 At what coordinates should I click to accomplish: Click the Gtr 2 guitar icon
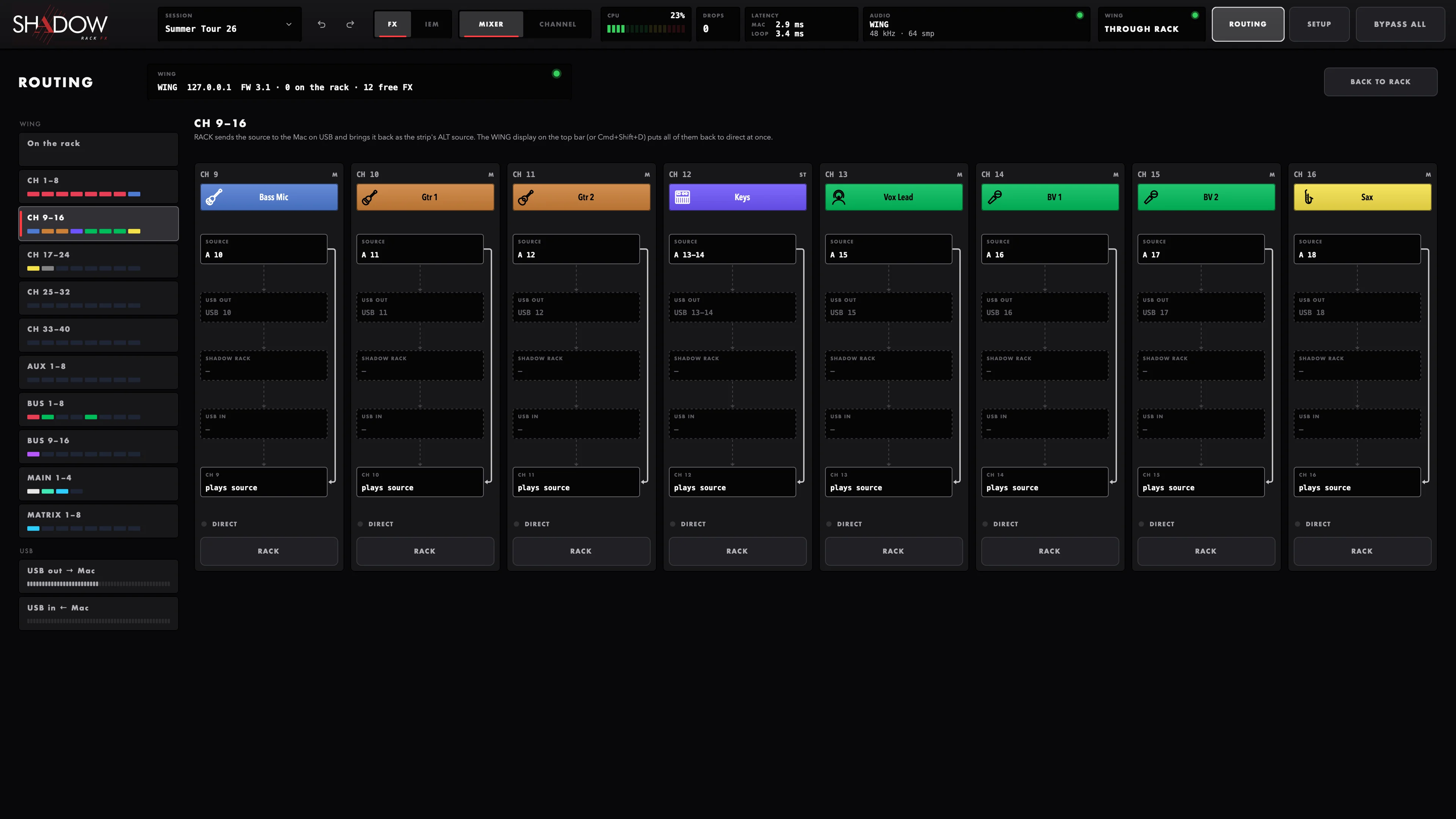(526, 197)
